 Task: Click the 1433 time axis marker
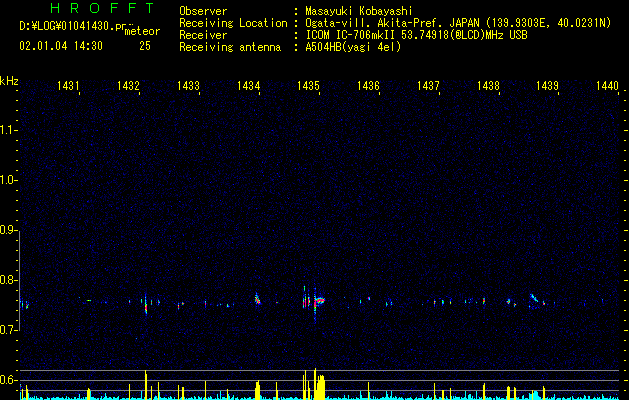(x=188, y=85)
